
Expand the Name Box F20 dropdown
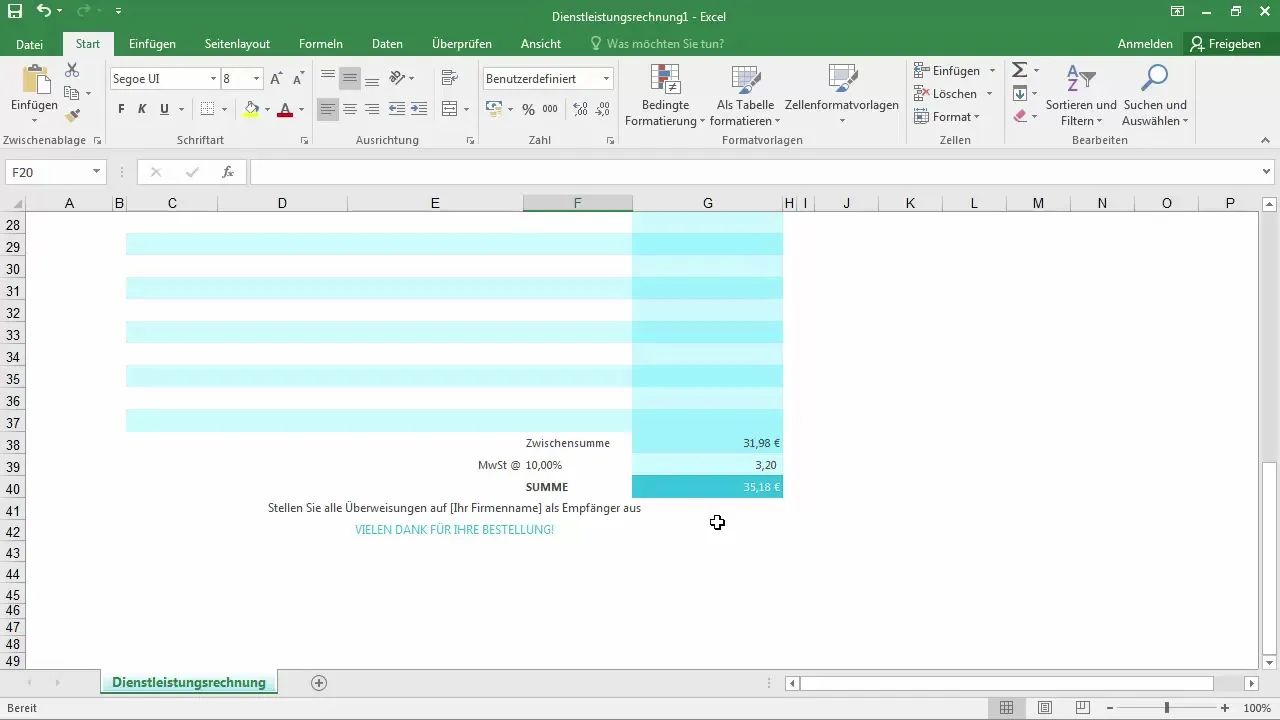(x=96, y=172)
